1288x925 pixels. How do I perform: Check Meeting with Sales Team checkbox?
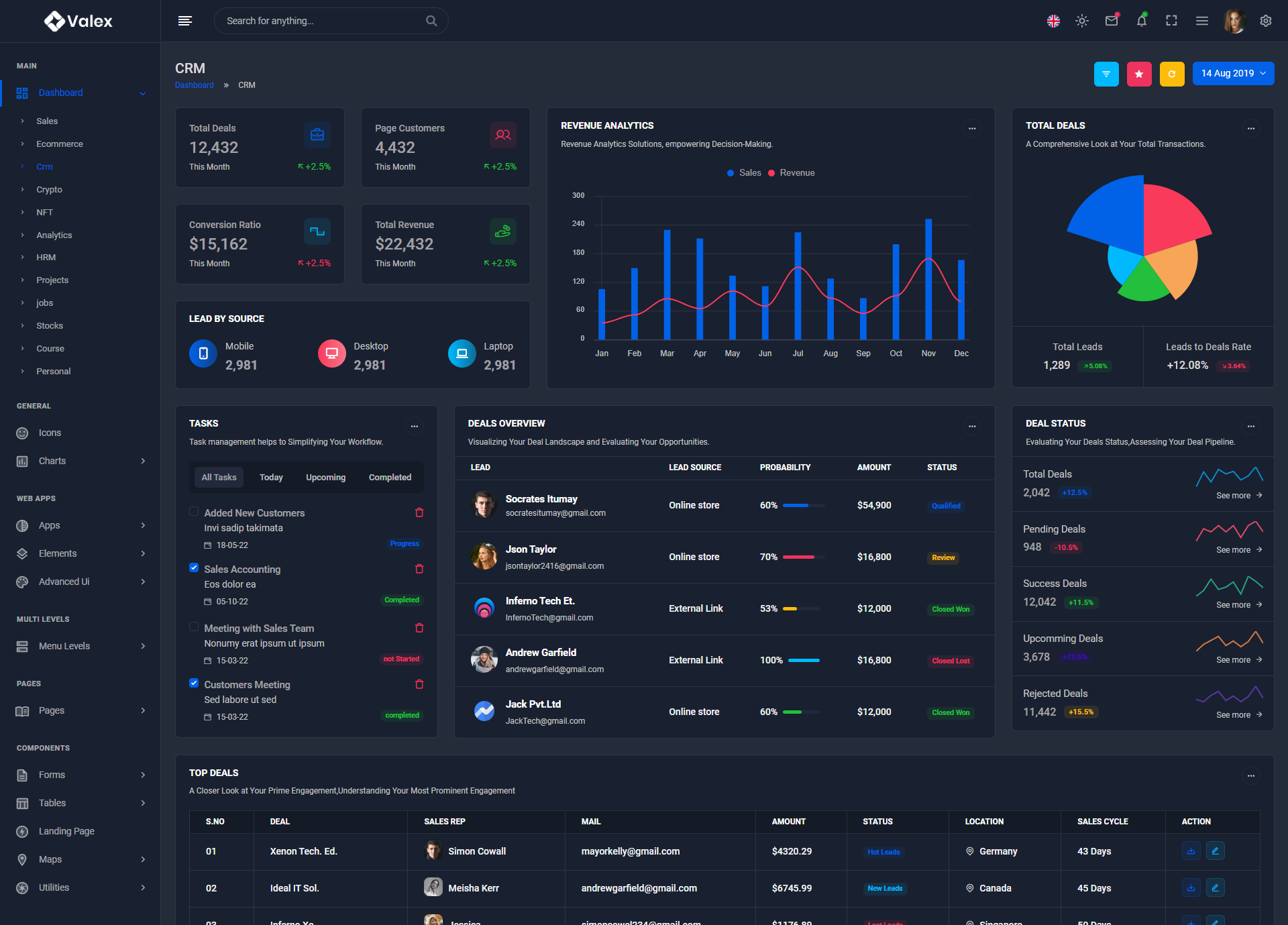(194, 627)
